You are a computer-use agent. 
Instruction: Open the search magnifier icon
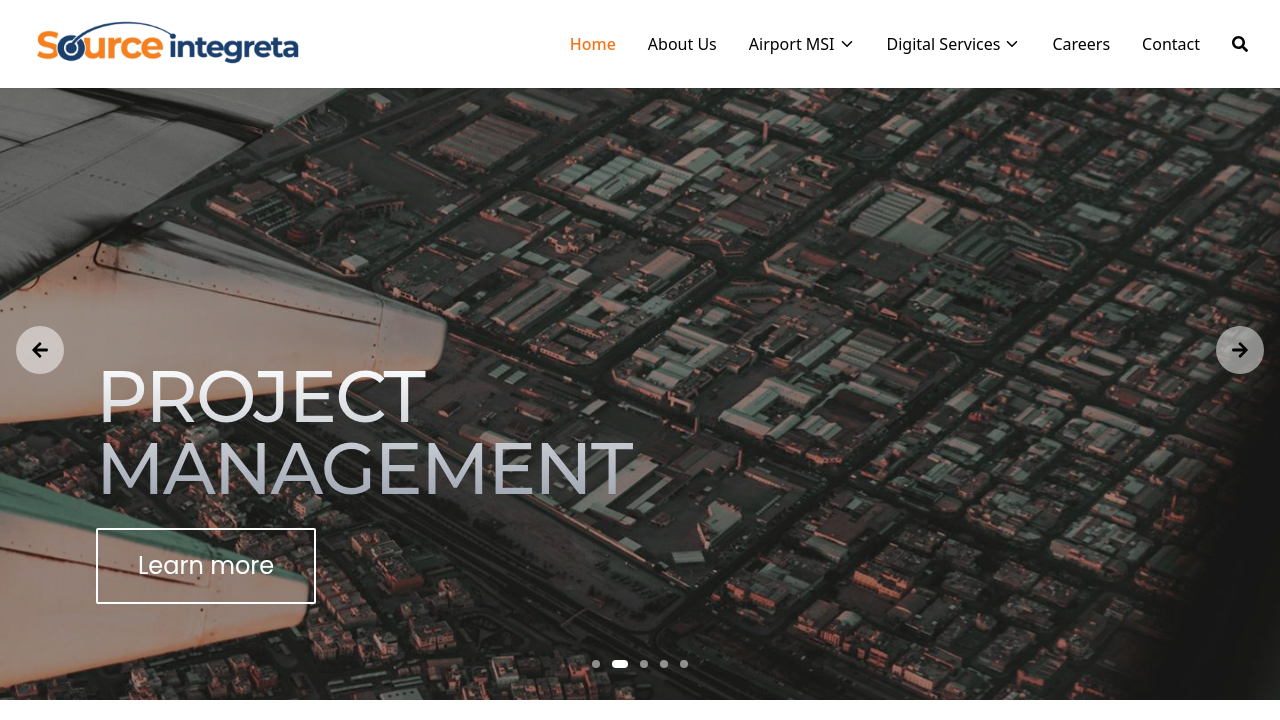[1240, 44]
